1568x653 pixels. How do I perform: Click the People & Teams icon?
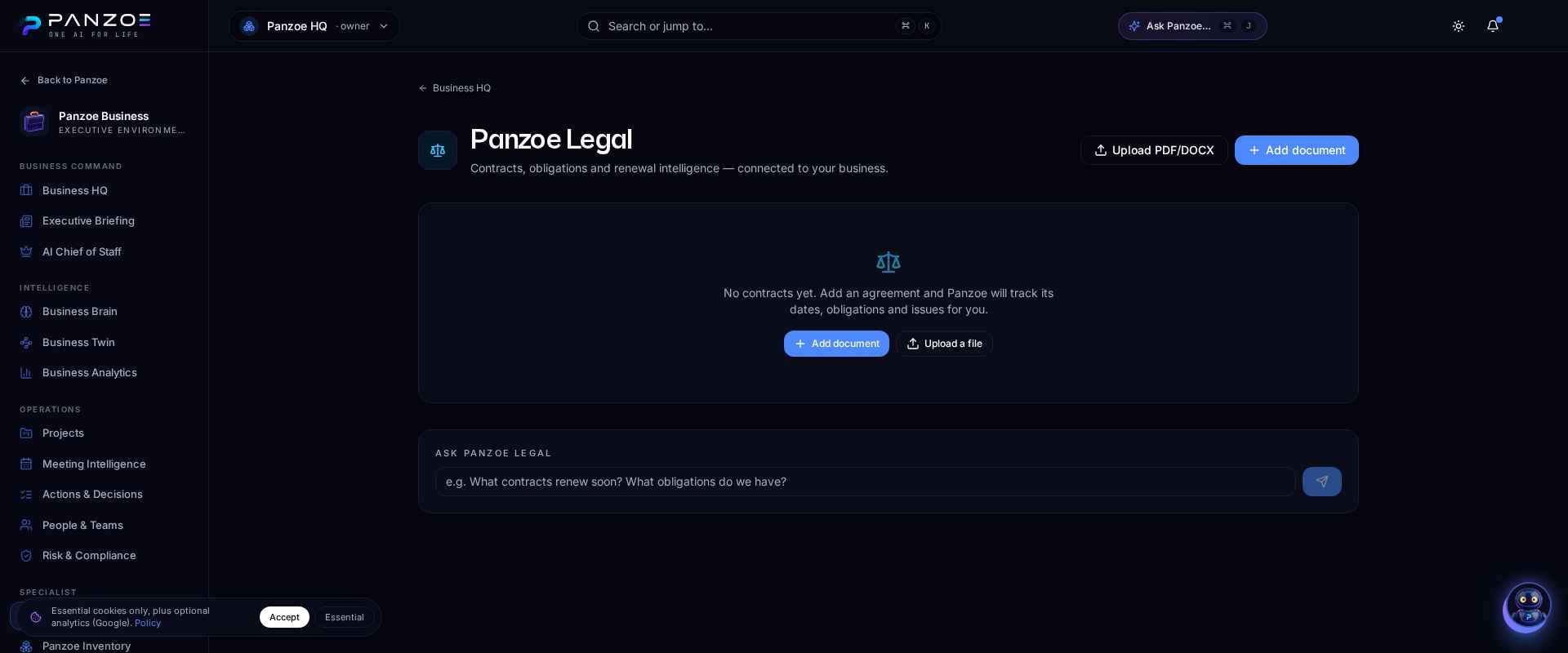[26, 525]
